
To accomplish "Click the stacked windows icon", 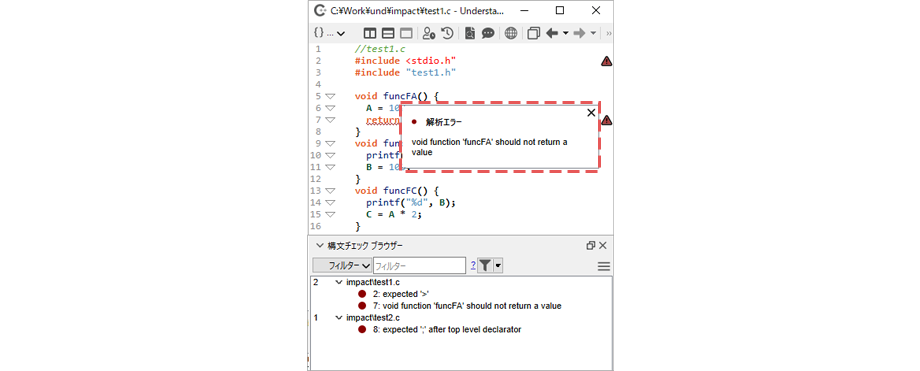I will point(533,33).
